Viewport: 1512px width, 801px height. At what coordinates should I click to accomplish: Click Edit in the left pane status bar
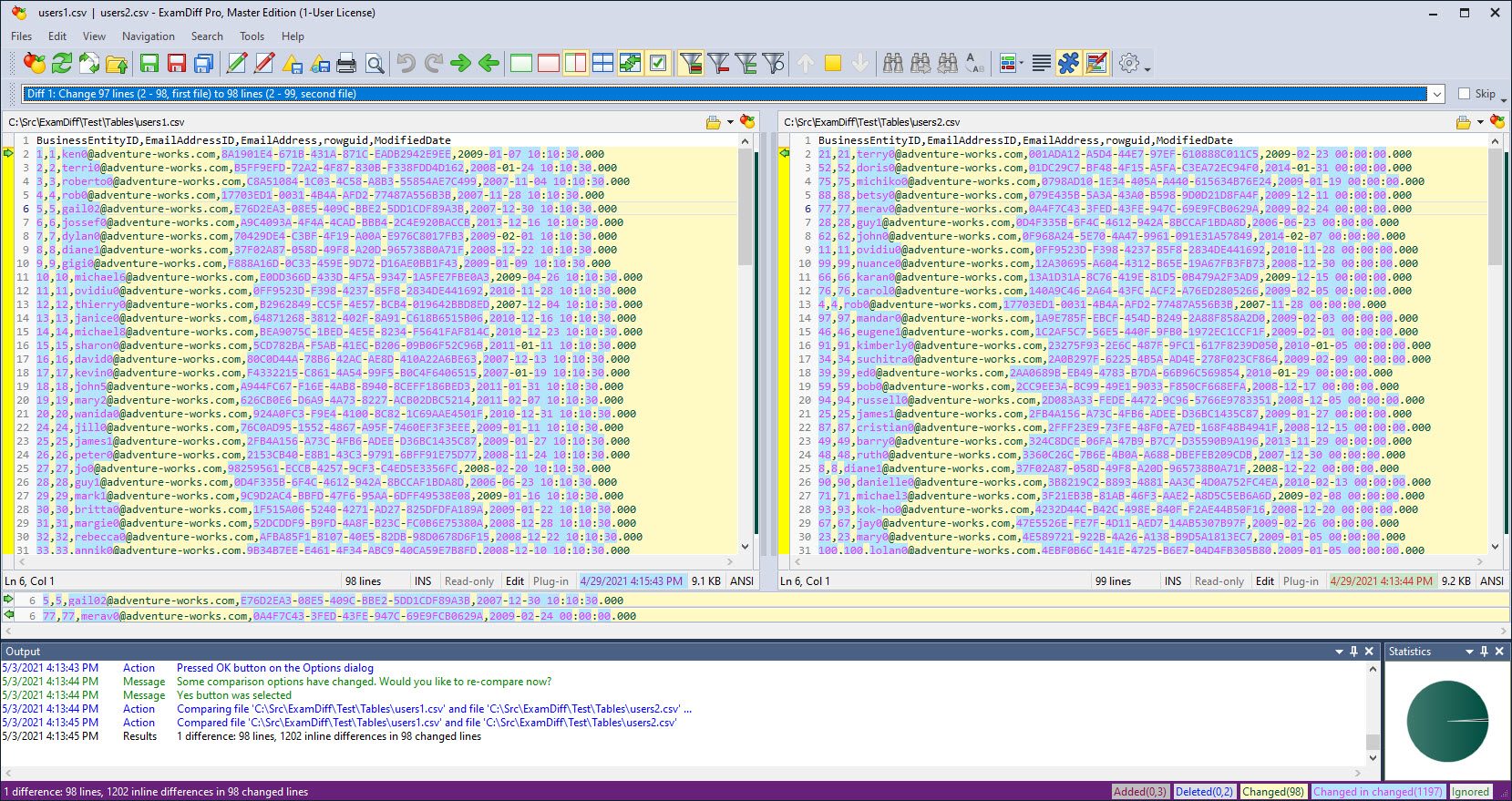point(515,581)
